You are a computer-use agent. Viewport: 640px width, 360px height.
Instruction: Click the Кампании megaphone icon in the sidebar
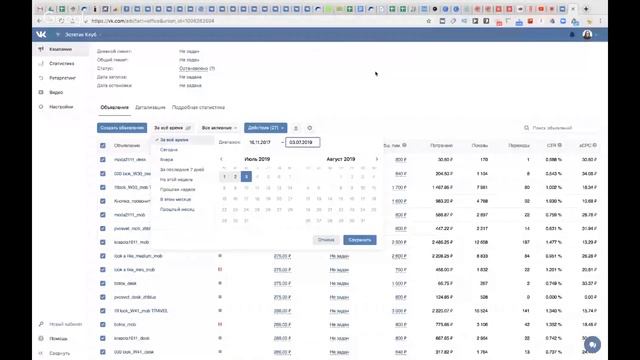point(41,49)
